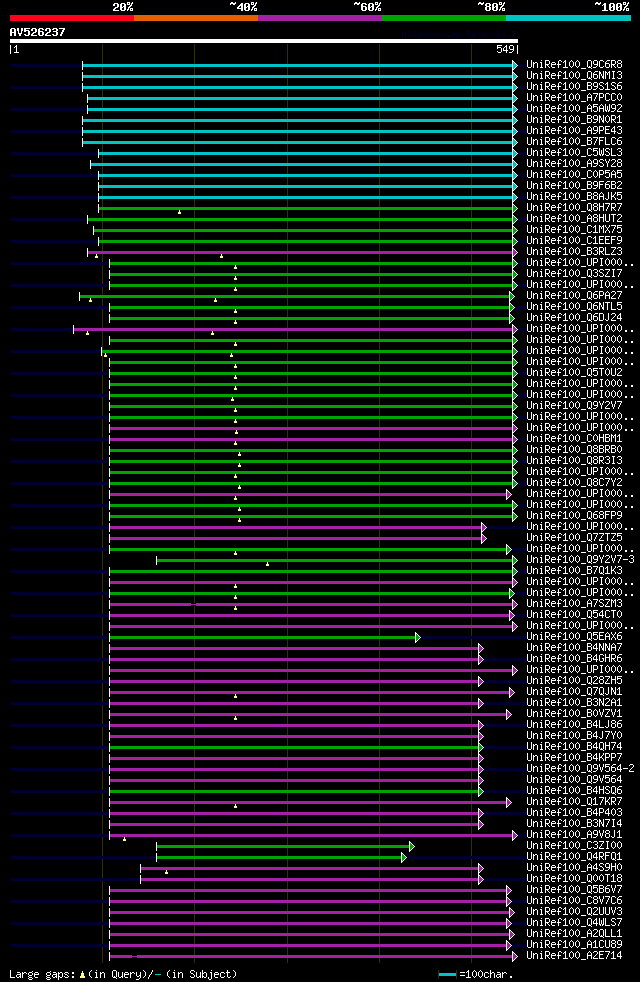Click label UniRef100_Q5B6V7
Viewport: 640px width, 982px height.
[574, 890]
